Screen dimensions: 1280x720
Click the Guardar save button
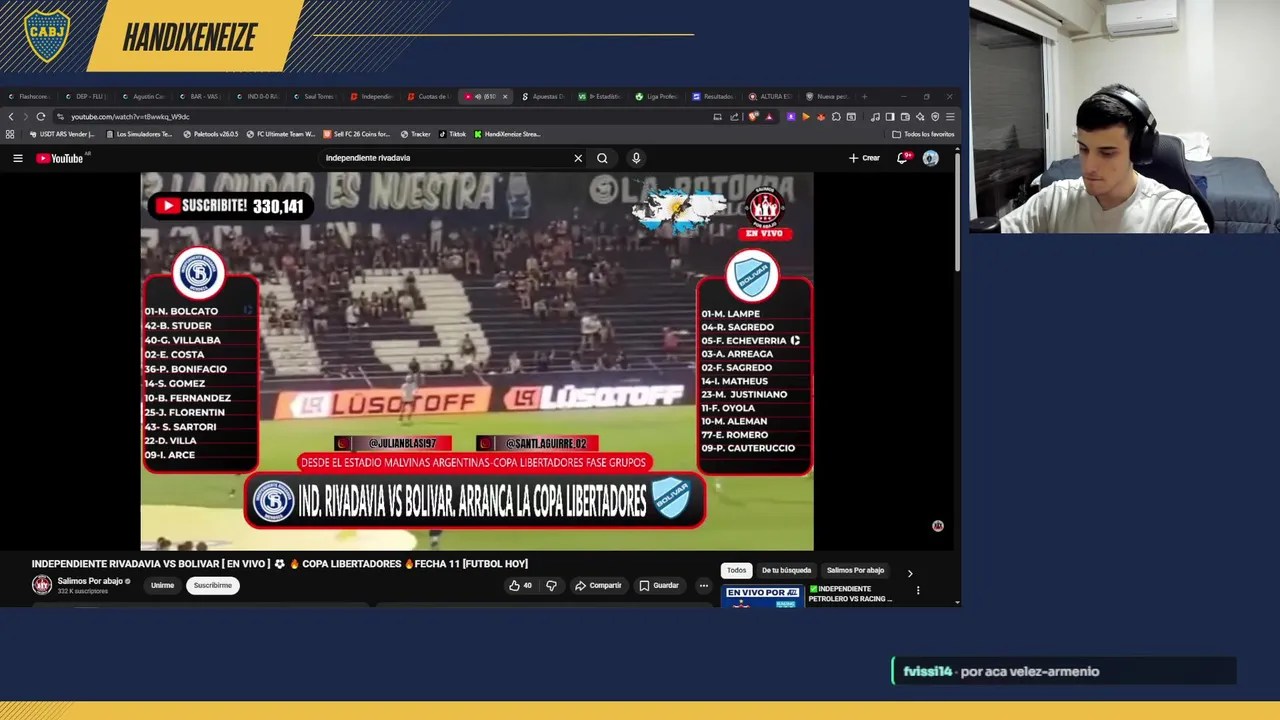click(659, 585)
